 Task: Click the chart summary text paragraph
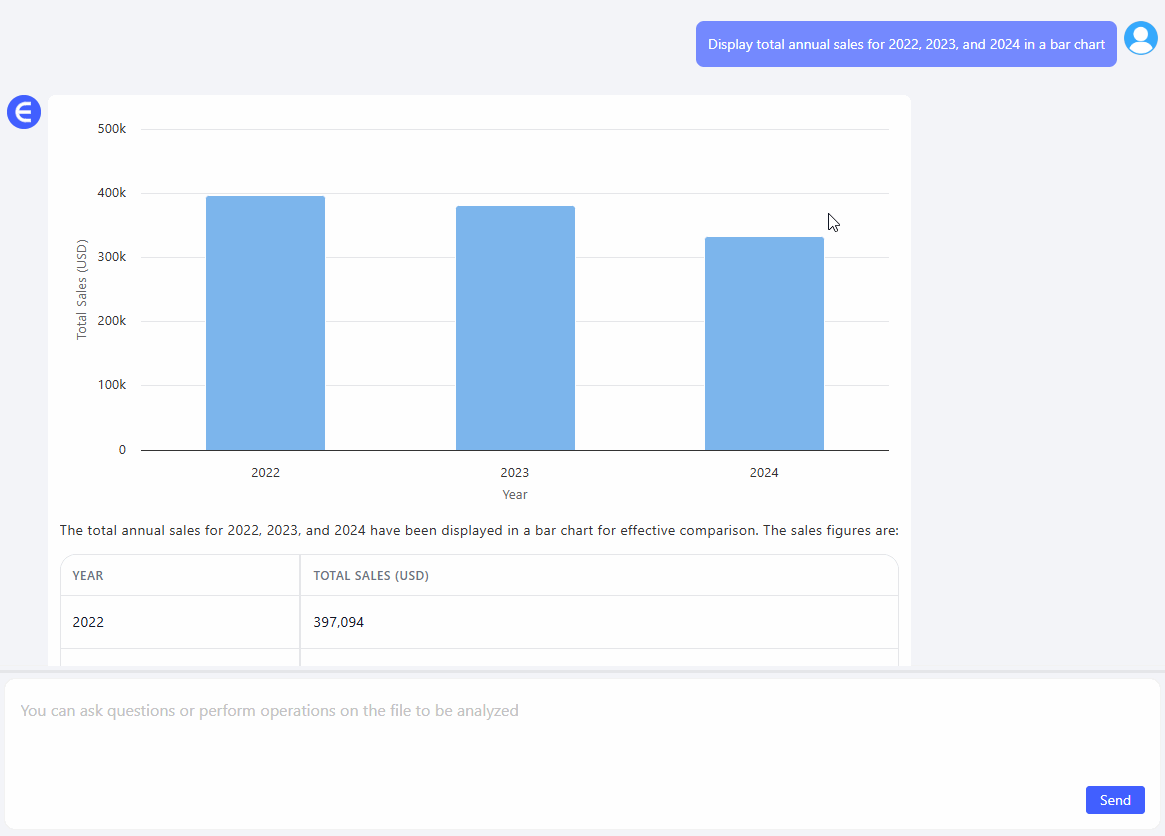[x=479, y=531]
